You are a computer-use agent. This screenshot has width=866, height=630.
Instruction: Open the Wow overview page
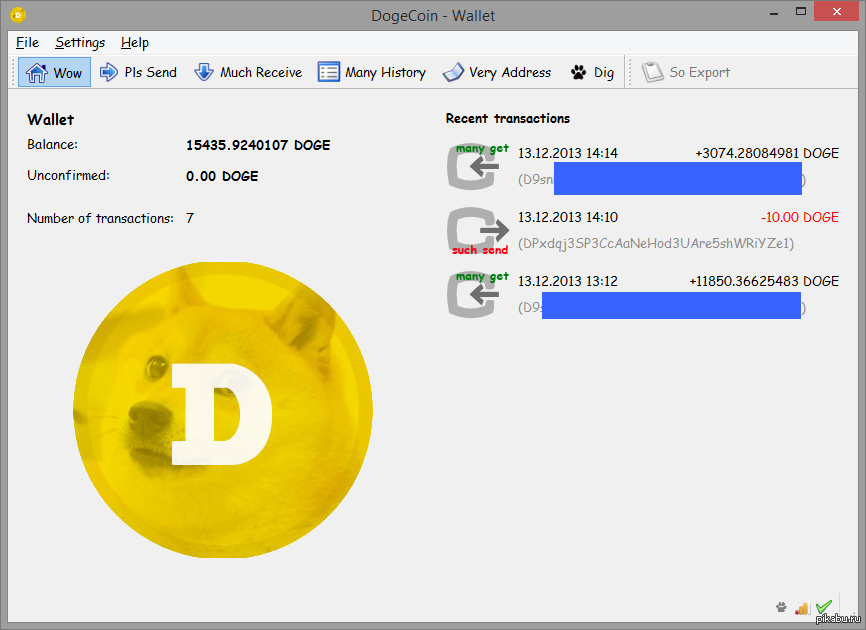(x=55, y=72)
